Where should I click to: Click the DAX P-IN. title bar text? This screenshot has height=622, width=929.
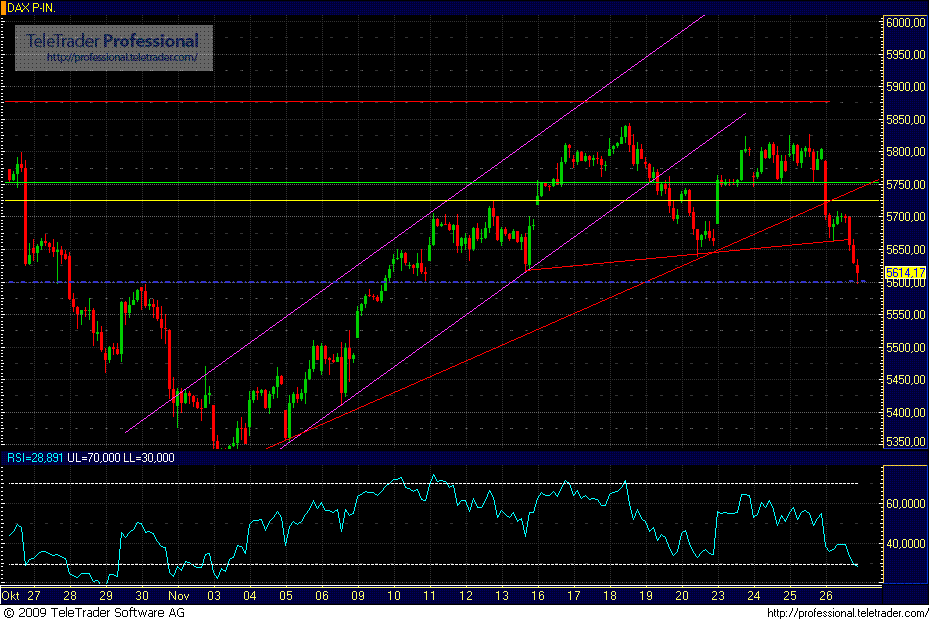[32, 6]
